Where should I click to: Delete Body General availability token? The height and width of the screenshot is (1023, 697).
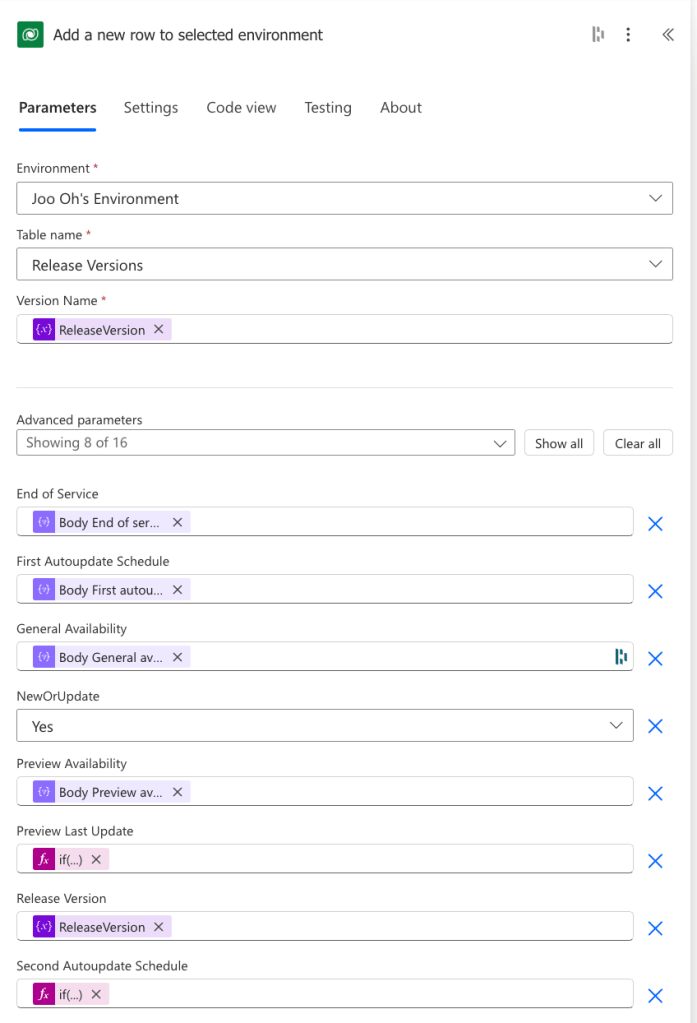[177, 657]
